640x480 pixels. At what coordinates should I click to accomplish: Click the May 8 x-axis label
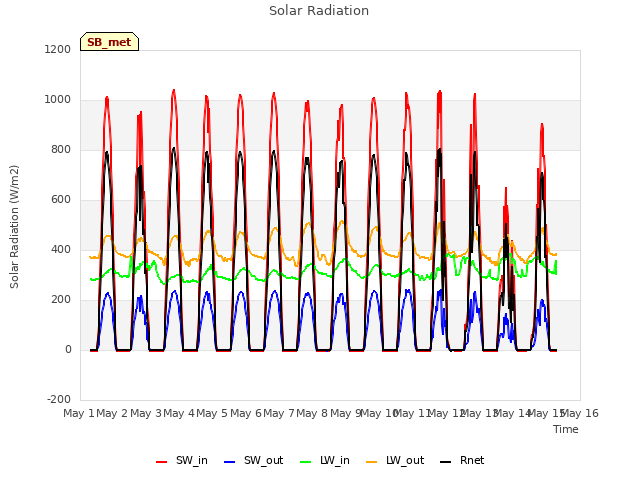click(x=312, y=413)
